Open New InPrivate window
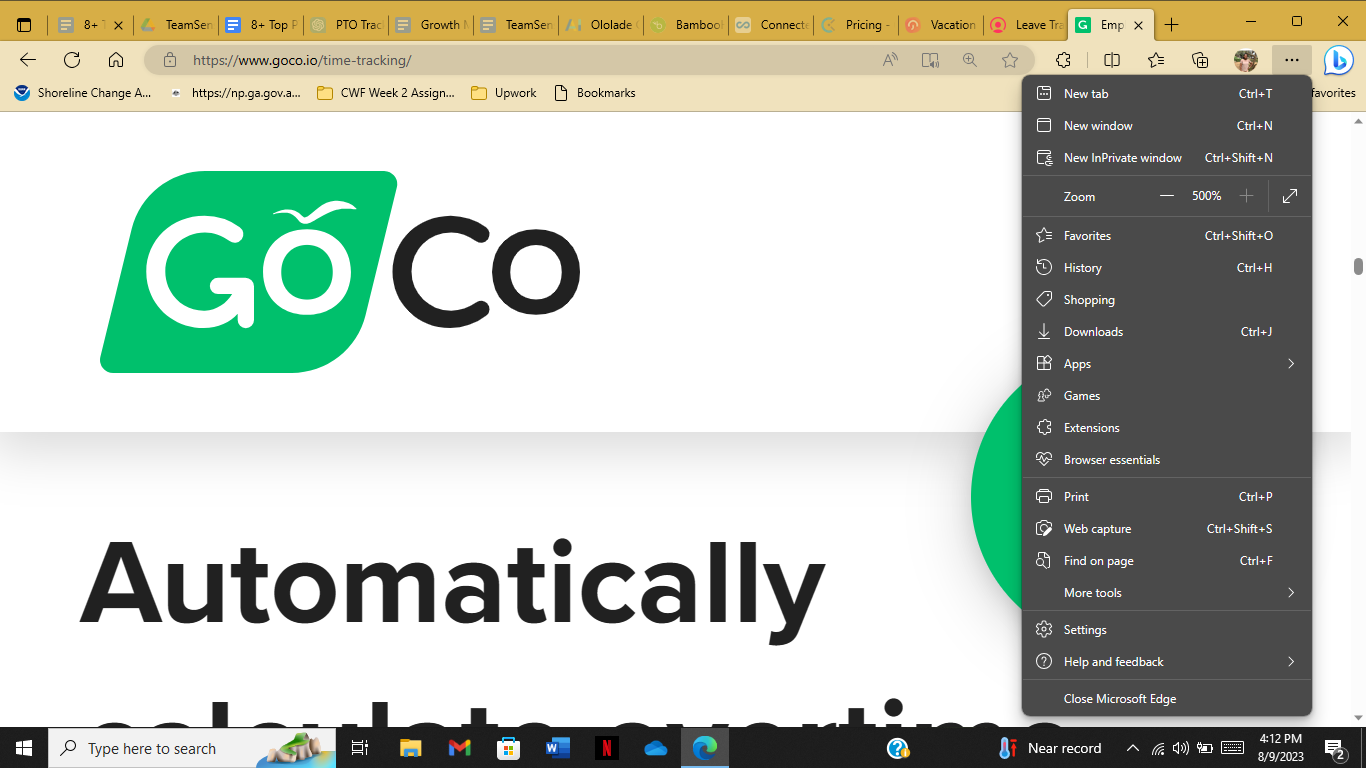 tap(1122, 158)
